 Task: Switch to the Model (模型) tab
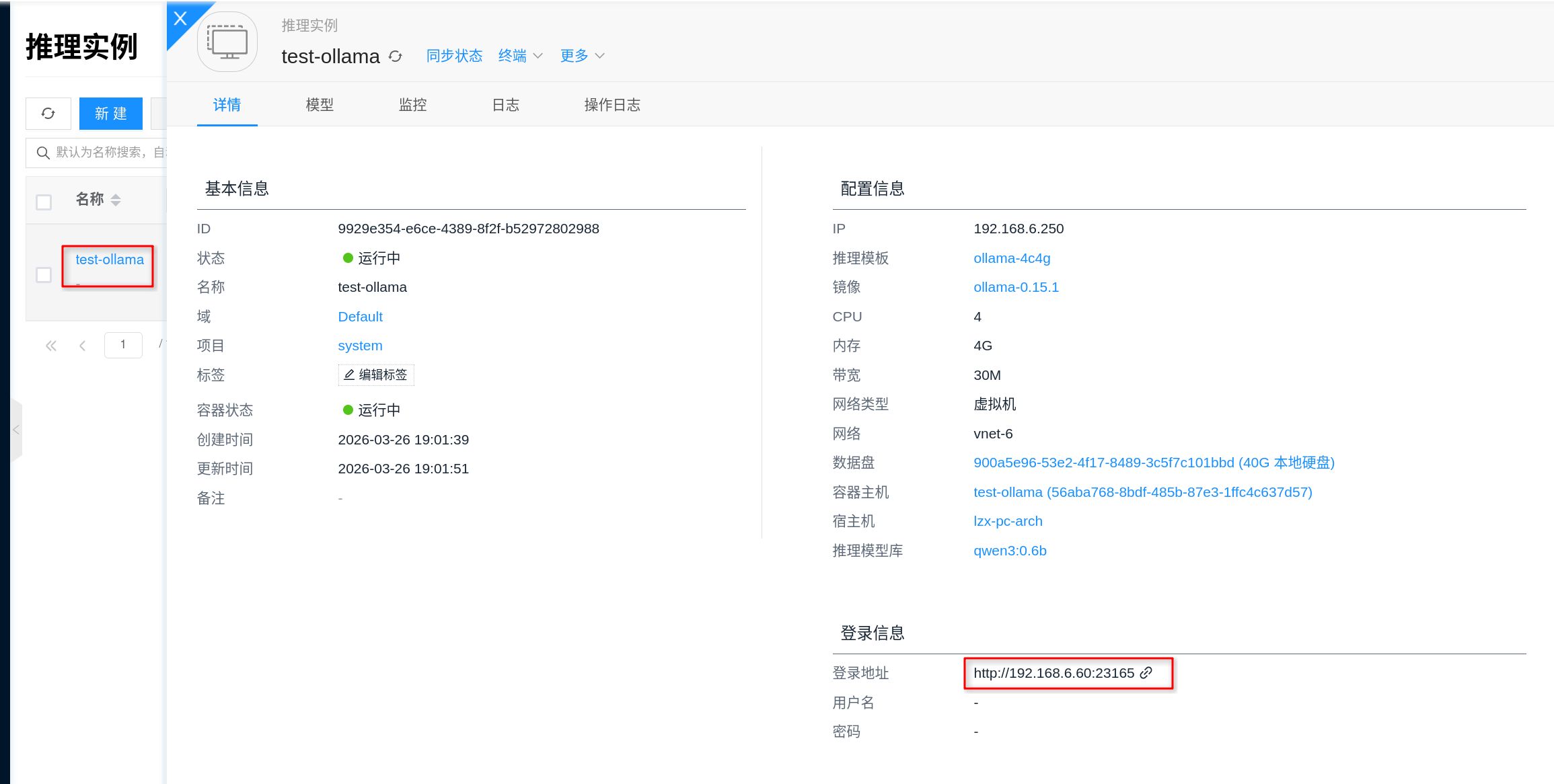pyautogui.click(x=320, y=105)
